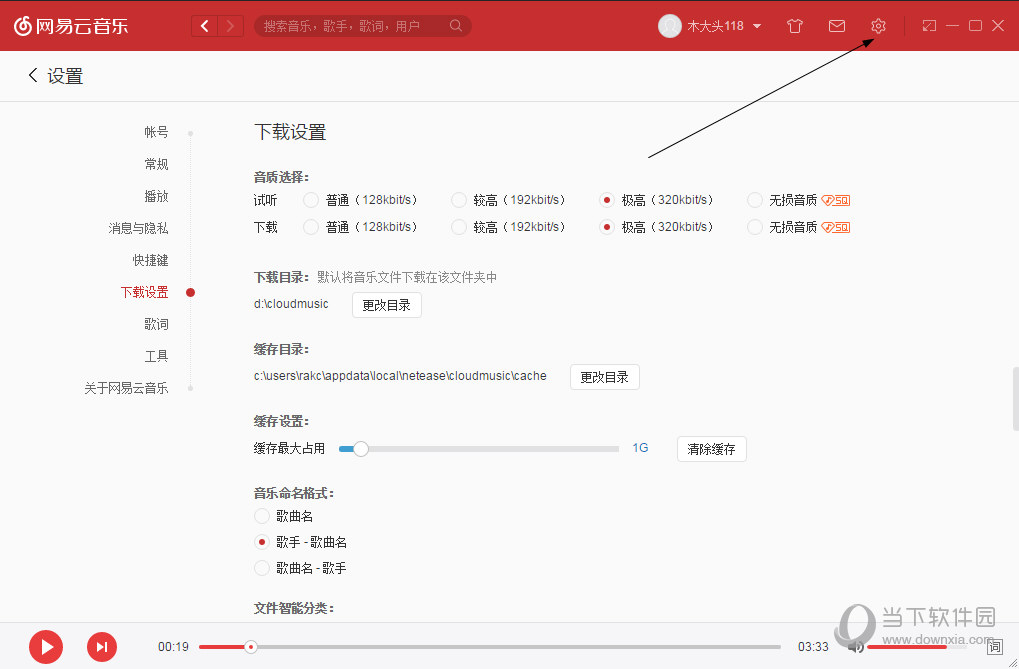Open the playlist icon near the timeline
Image resolution: width=1019 pixels, height=669 pixels.
[x=996, y=647]
